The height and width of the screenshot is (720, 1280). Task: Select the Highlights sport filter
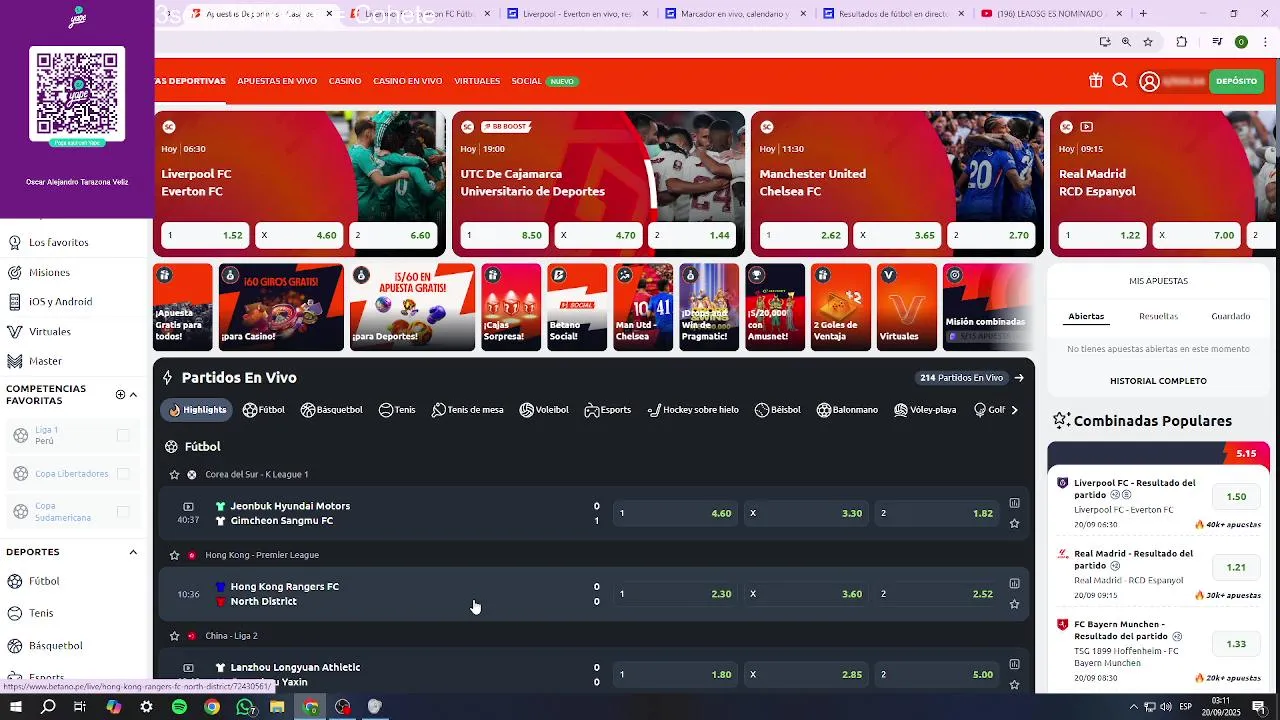tap(197, 410)
